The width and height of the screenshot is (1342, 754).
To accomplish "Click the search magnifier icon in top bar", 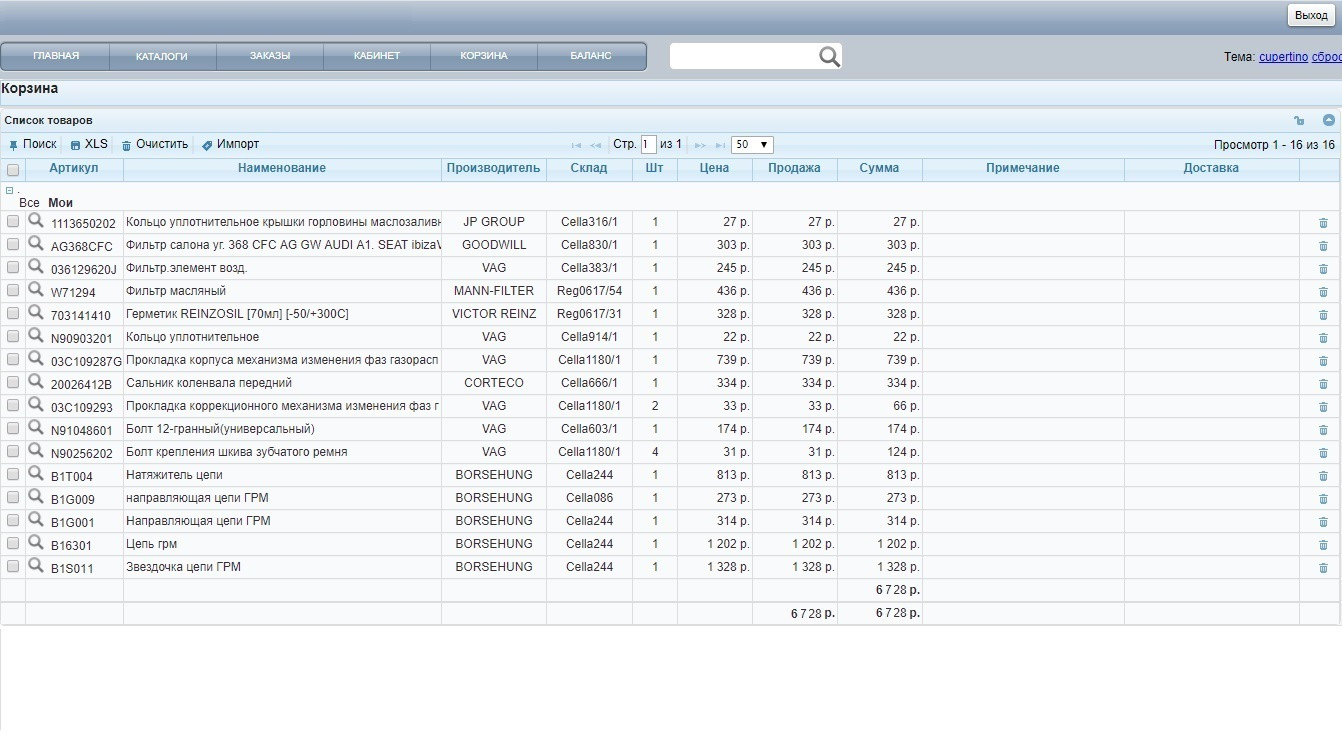I will tap(829, 57).
